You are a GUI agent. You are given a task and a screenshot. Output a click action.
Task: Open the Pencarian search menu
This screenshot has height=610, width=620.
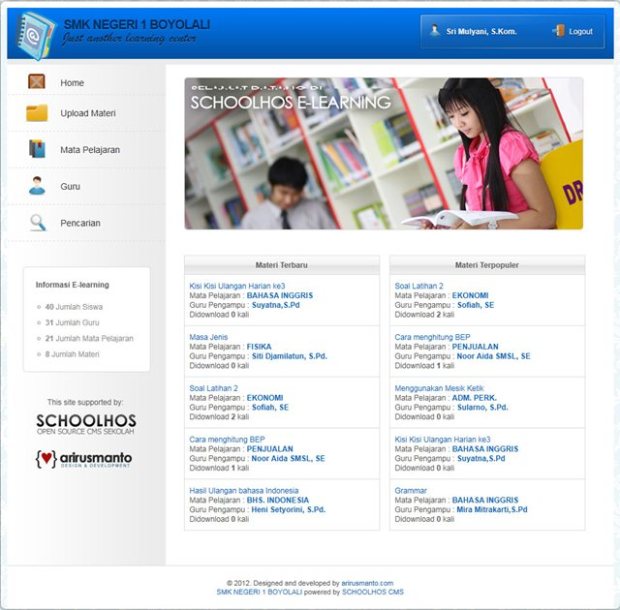tap(80, 223)
